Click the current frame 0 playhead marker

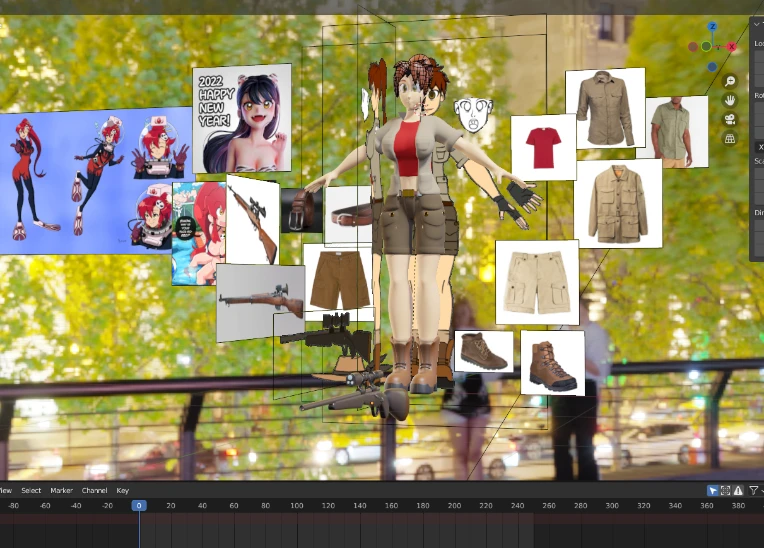click(x=139, y=506)
